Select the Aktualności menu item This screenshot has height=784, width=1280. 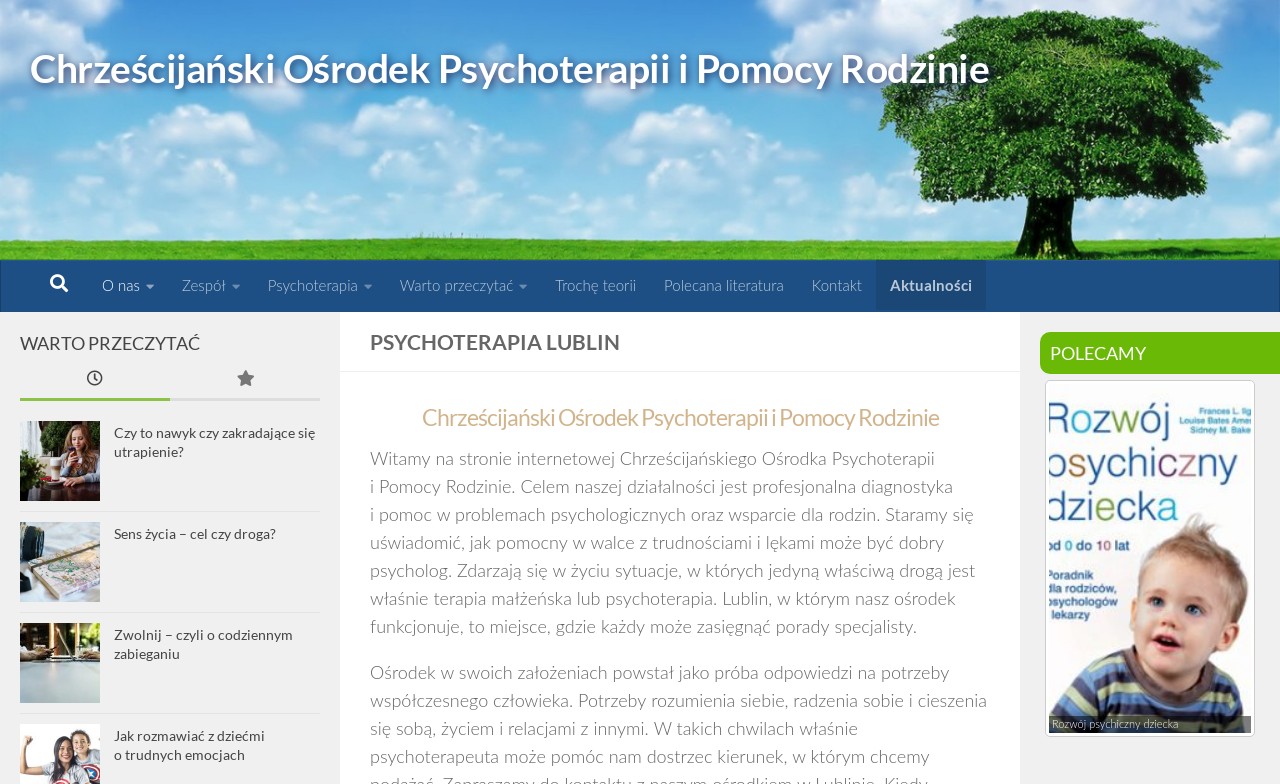930,286
